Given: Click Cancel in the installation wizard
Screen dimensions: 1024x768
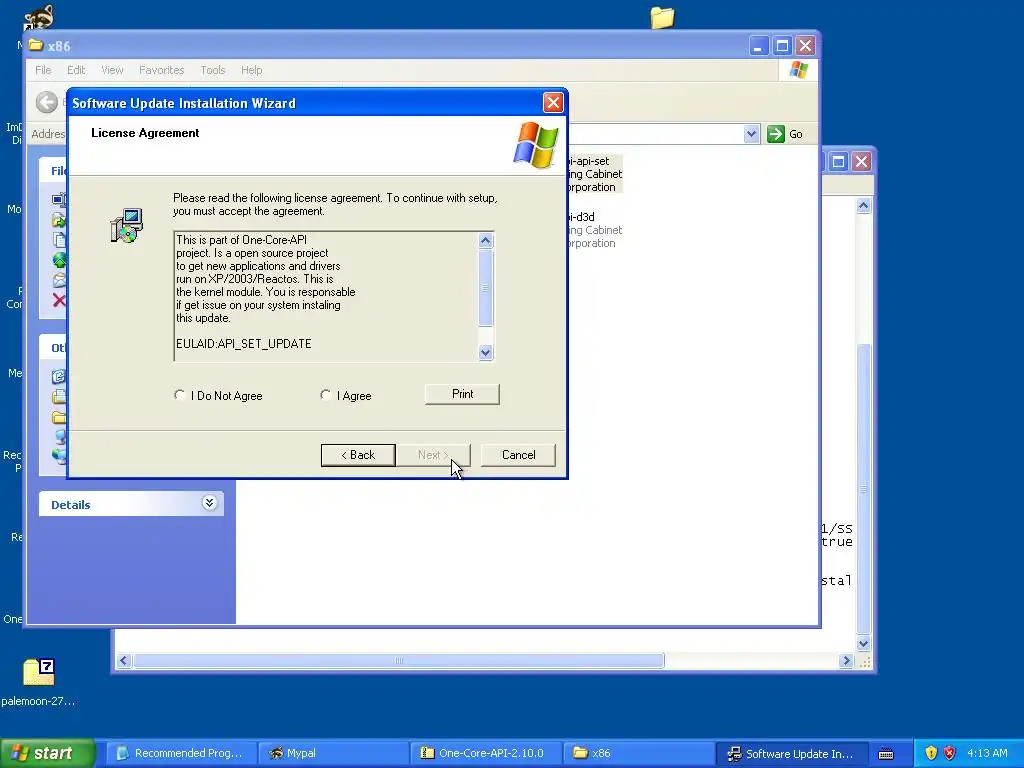Looking at the screenshot, I should pos(519,455).
